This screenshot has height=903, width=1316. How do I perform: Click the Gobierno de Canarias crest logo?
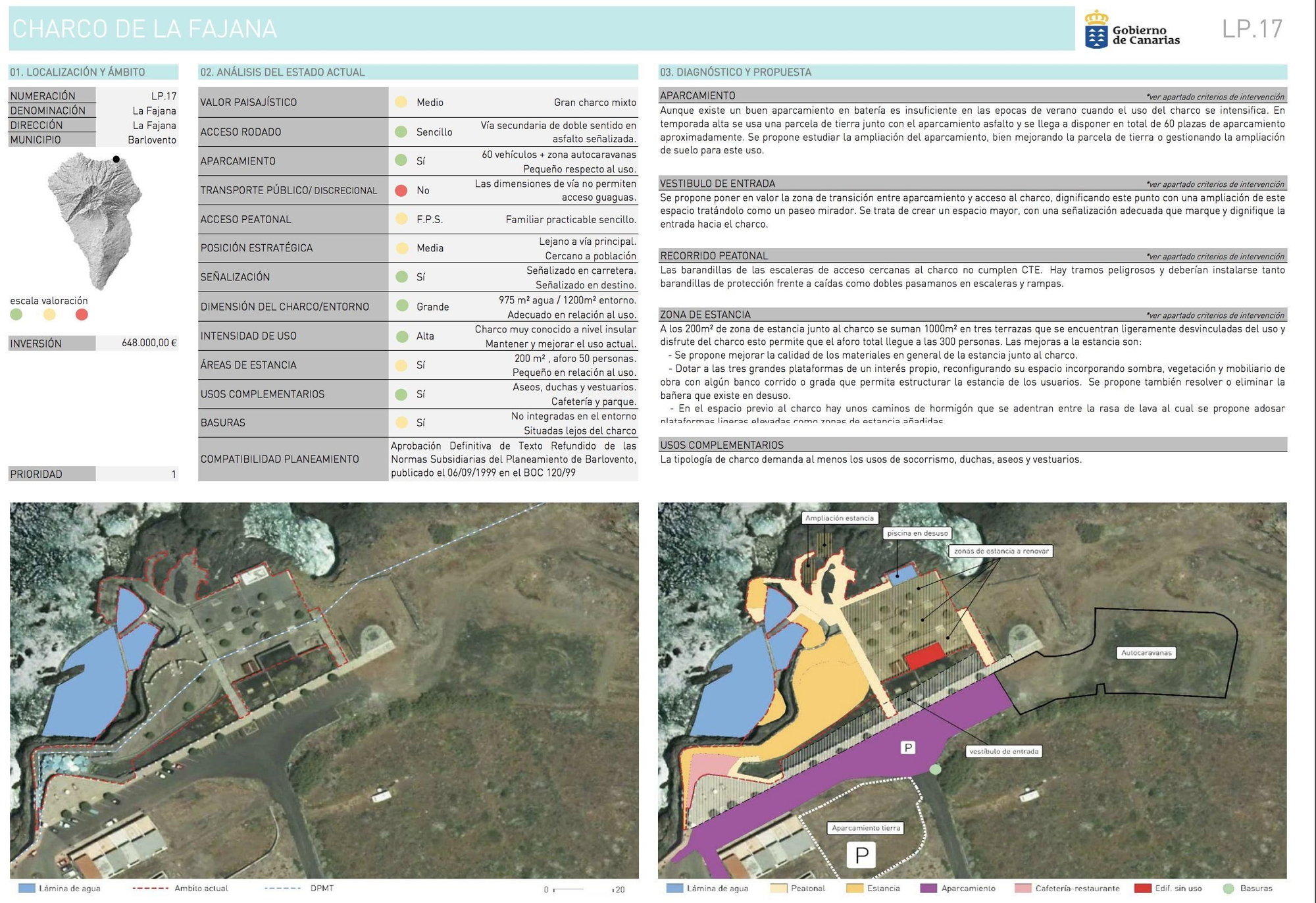(1096, 30)
